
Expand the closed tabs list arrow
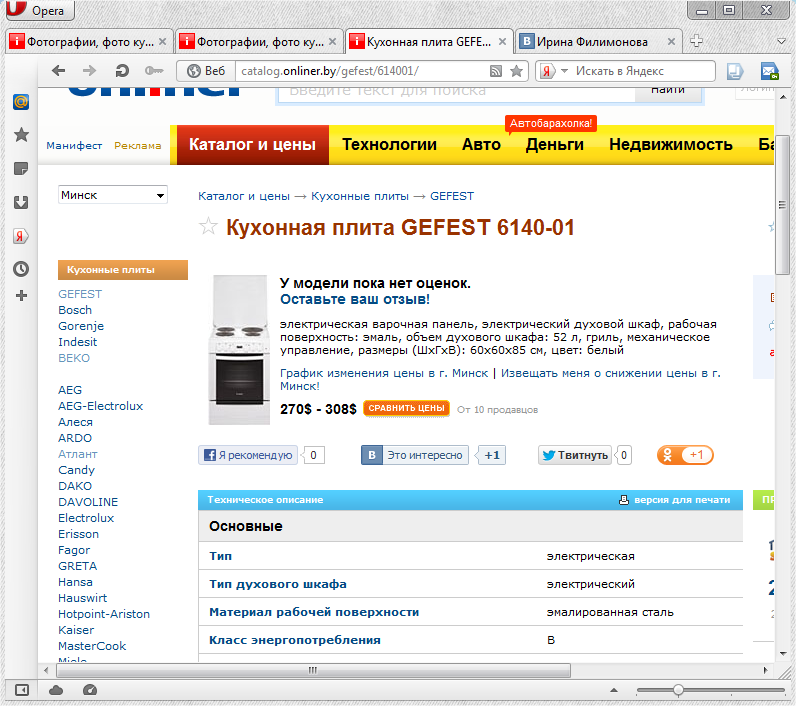coord(782,42)
